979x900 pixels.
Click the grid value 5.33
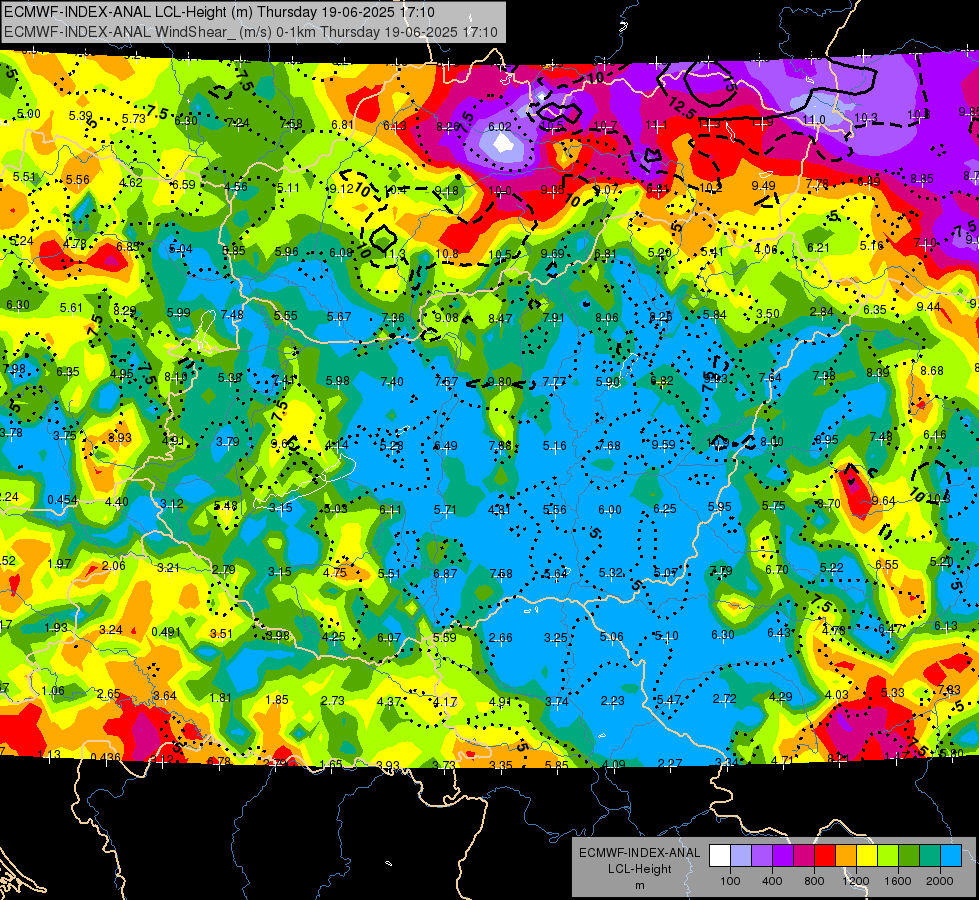pos(892,692)
